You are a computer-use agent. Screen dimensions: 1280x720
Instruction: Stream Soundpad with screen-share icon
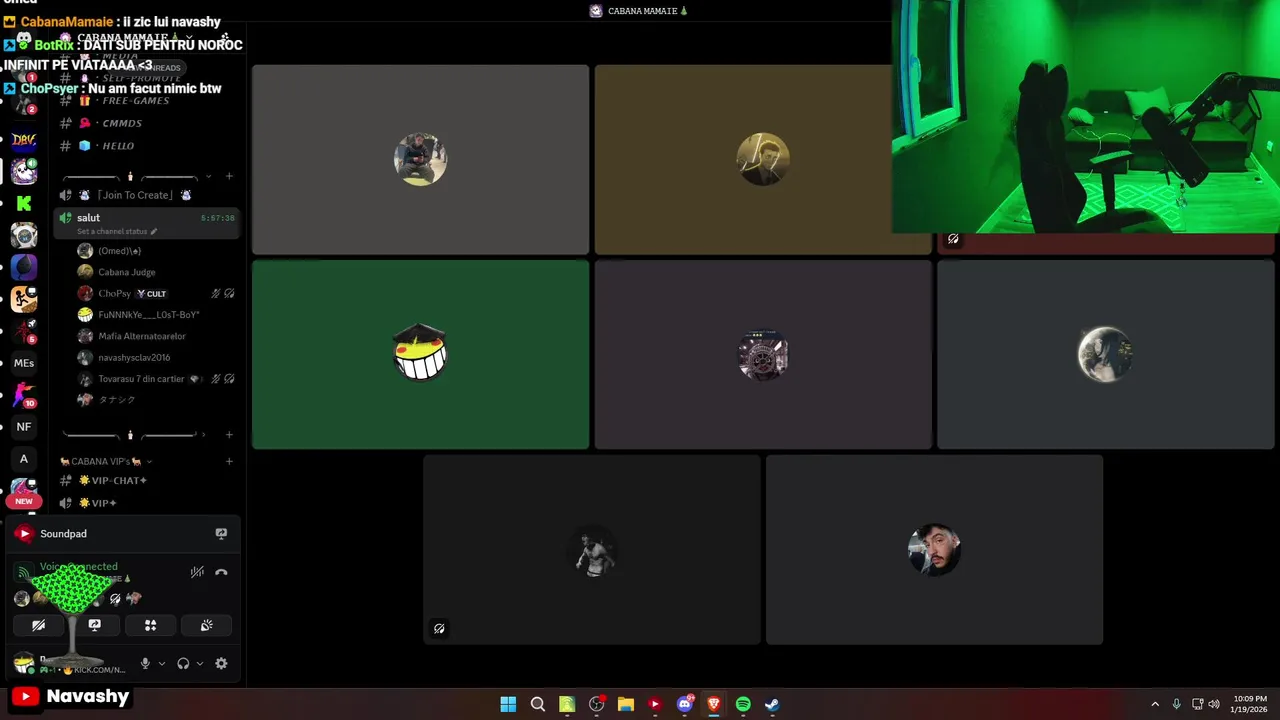click(221, 534)
